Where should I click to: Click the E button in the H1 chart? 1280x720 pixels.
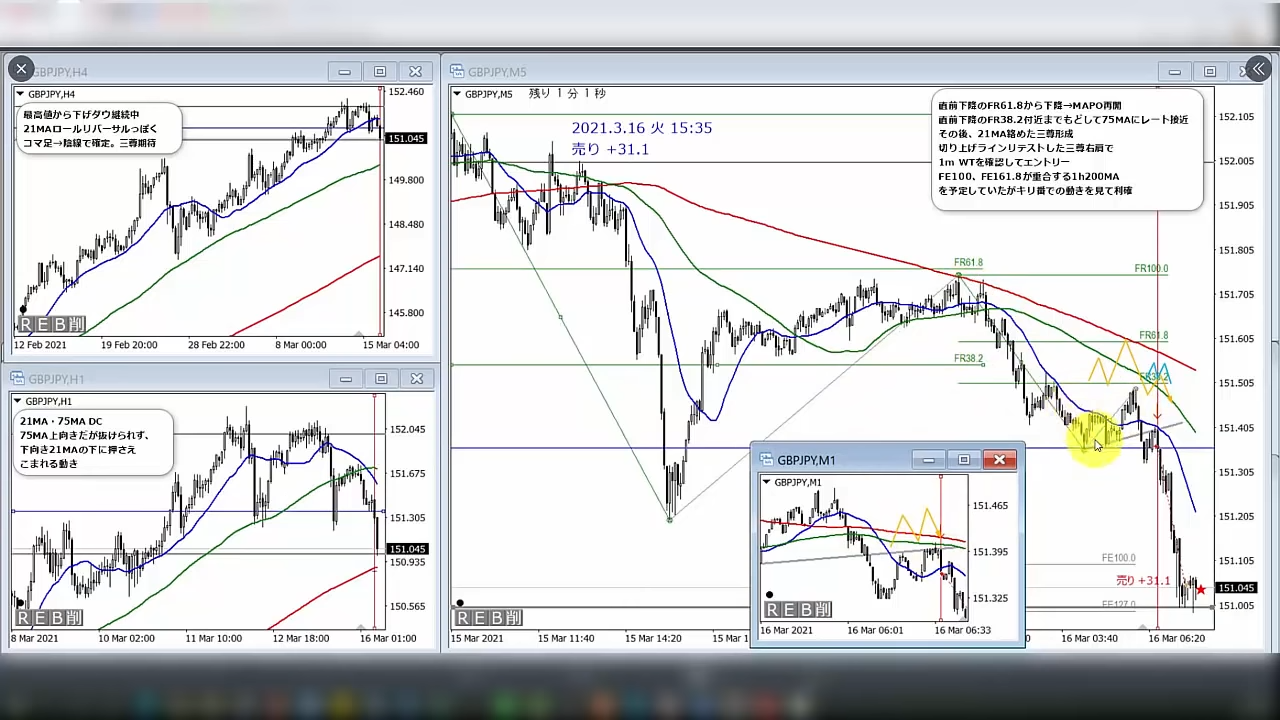(41, 618)
